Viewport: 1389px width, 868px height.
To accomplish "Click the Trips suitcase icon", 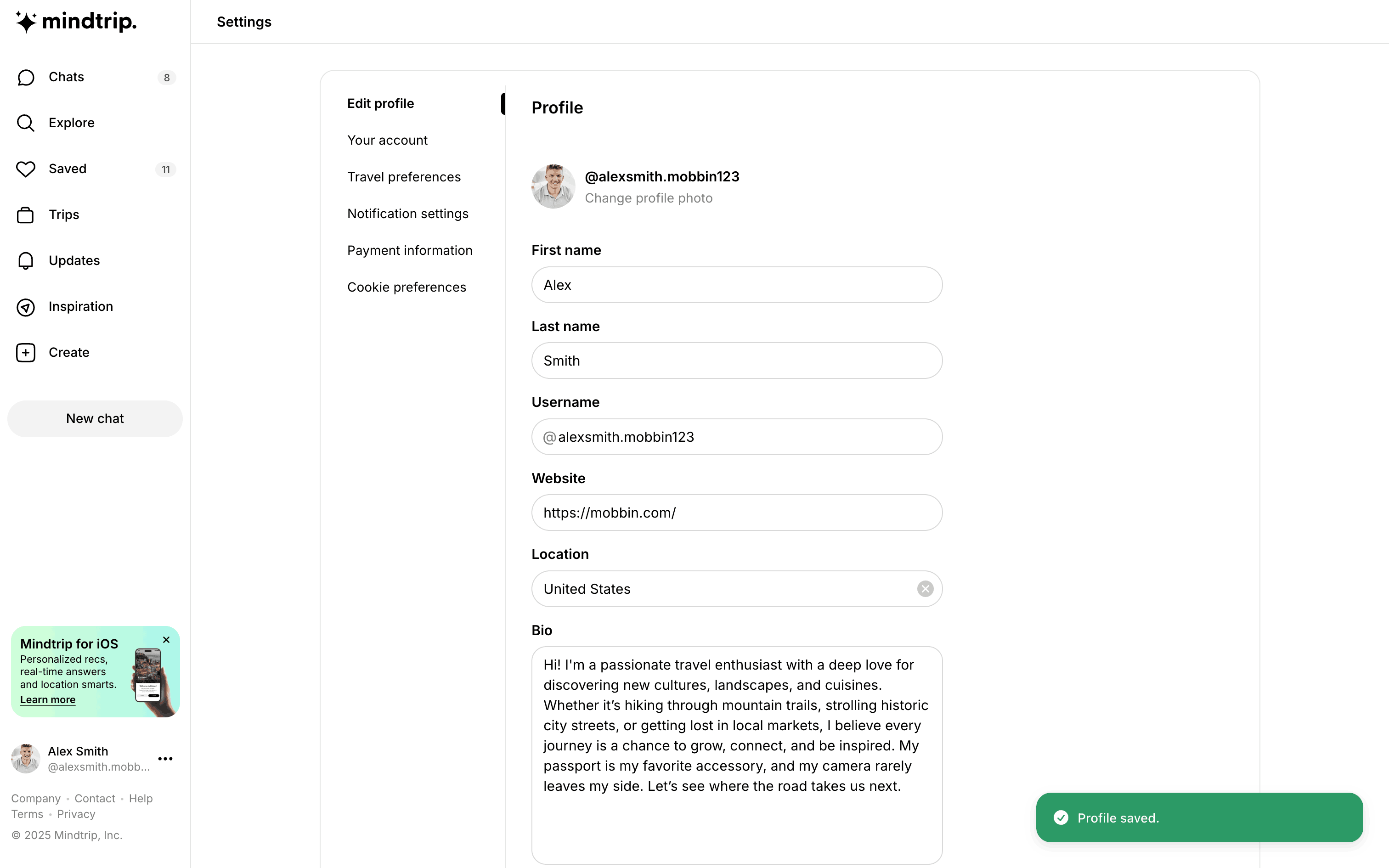I will point(26,215).
